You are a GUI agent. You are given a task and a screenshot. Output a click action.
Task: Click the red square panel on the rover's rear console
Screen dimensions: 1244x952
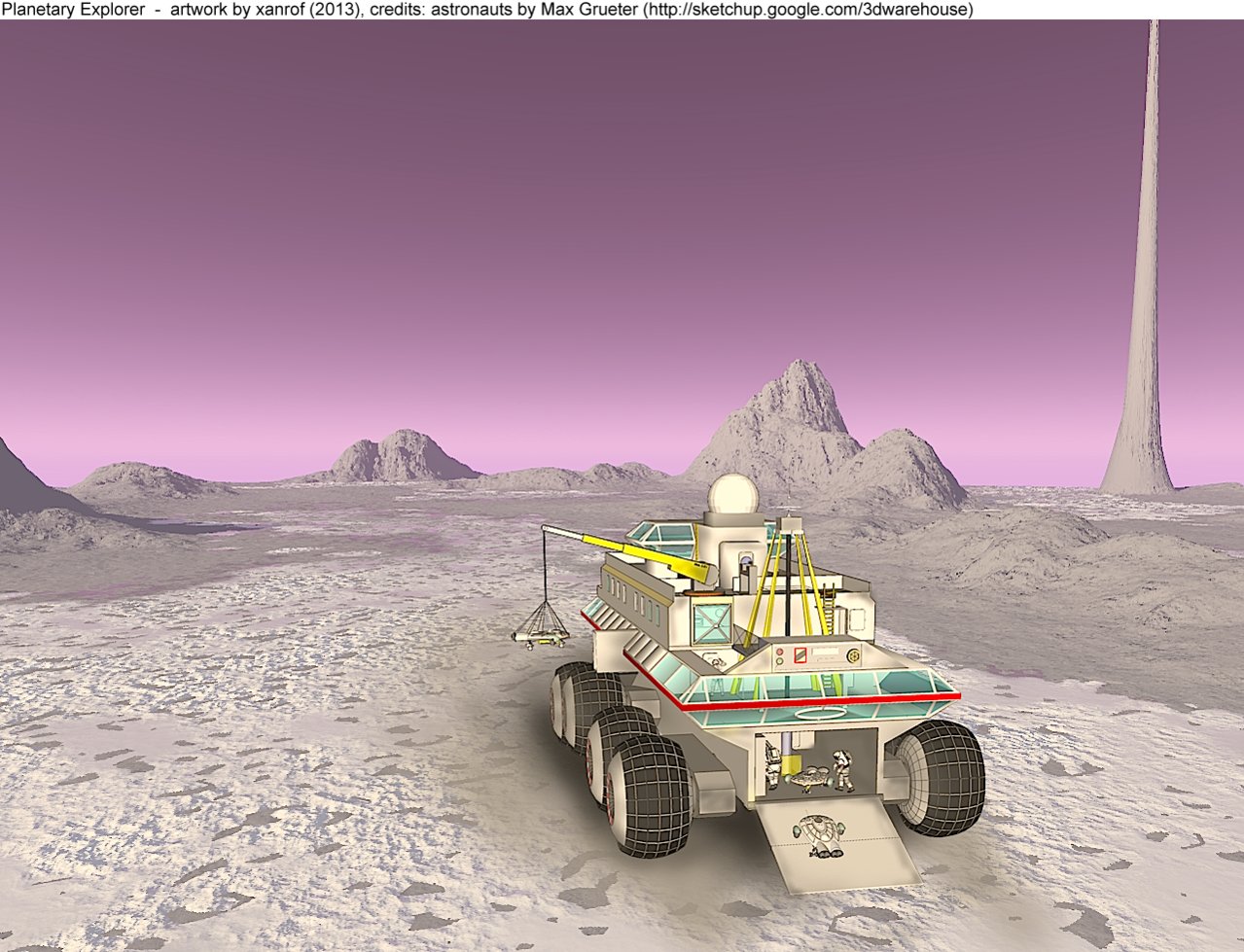[x=800, y=655]
